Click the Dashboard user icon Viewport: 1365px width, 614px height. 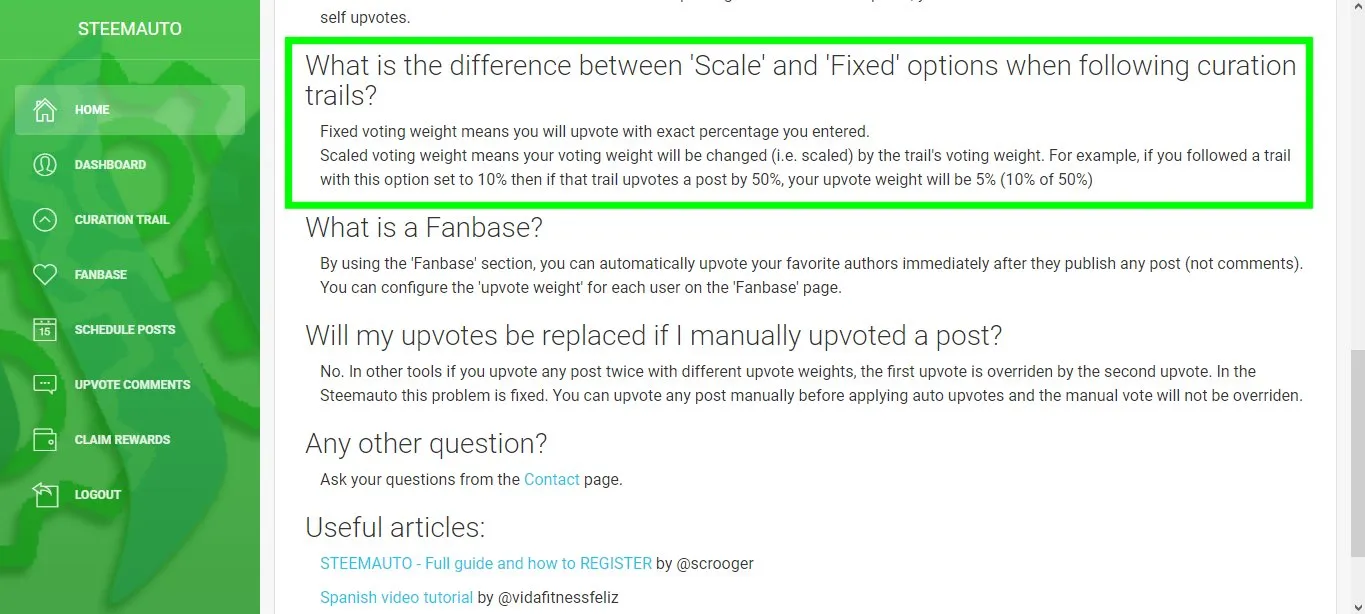tap(45, 165)
